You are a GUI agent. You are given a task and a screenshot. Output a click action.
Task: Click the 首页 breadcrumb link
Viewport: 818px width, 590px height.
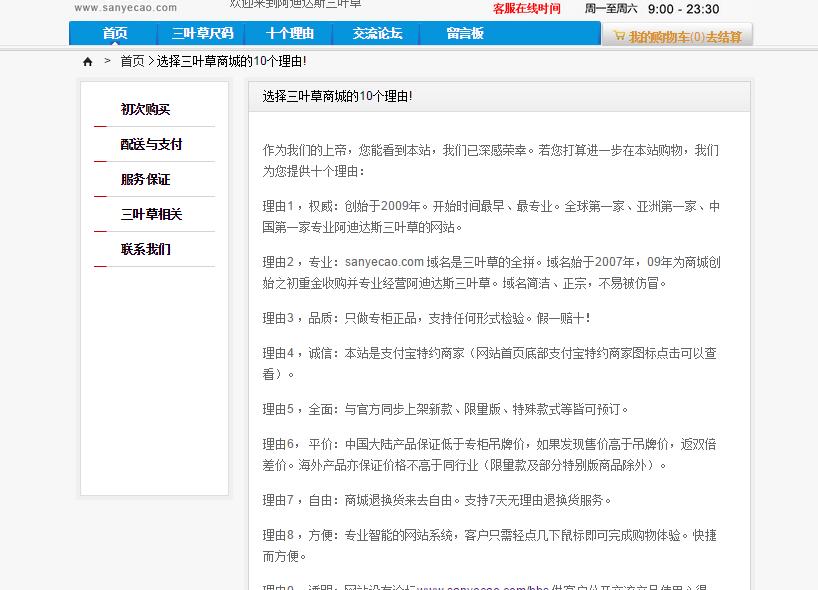tap(132, 62)
